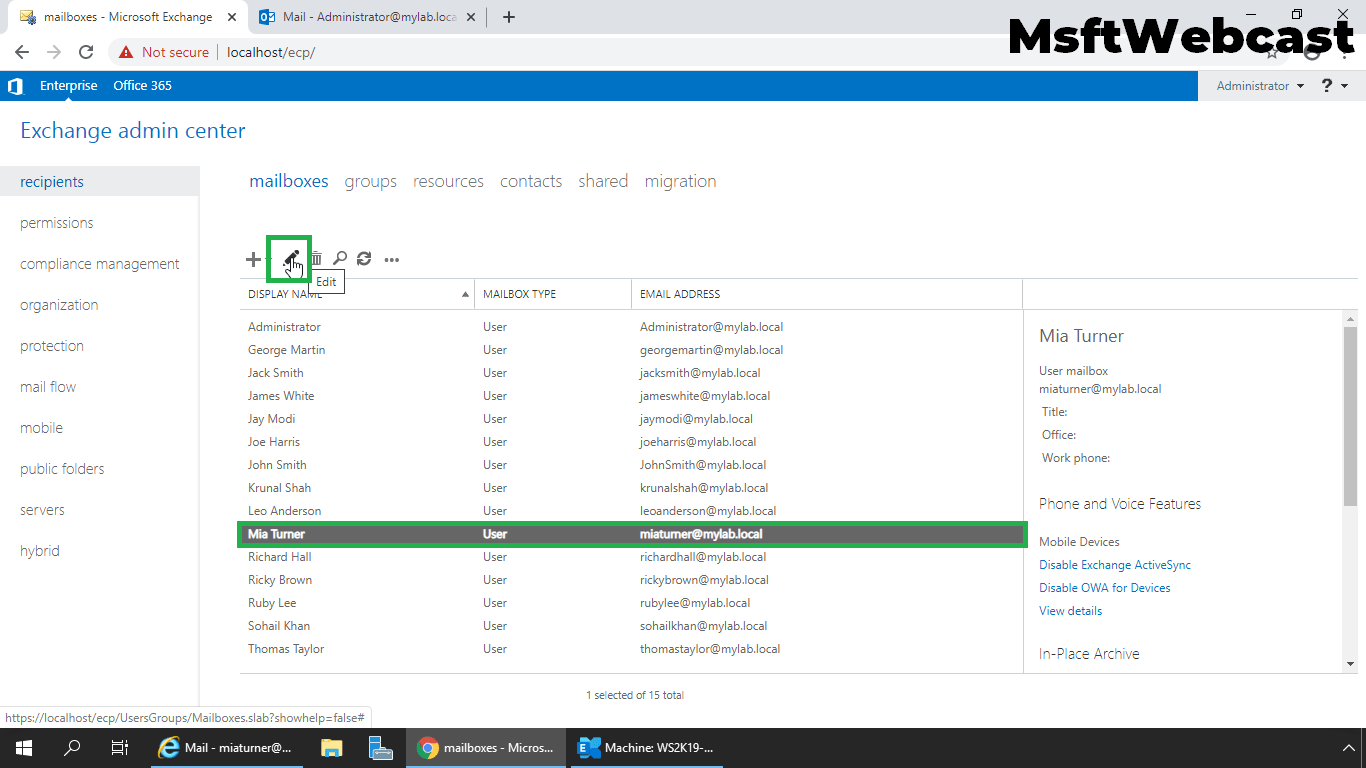This screenshot has width=1366, height=768.
Task: Open the More options ellipsis icon
Action: [x=391, y=259]
